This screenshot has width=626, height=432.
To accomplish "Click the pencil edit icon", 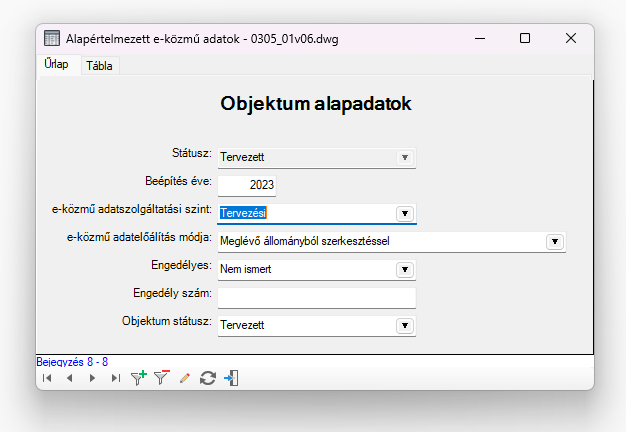I will click(184, 378).
